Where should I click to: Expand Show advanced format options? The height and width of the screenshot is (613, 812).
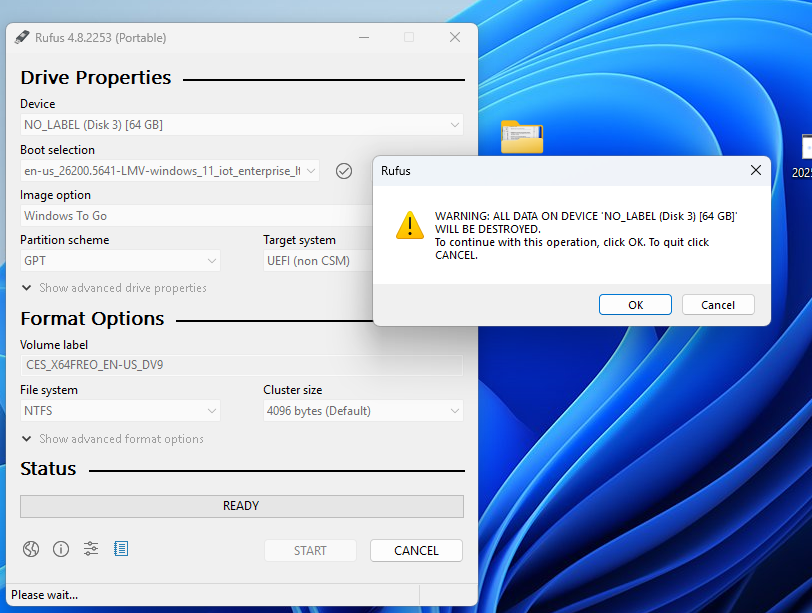(112, 439)
